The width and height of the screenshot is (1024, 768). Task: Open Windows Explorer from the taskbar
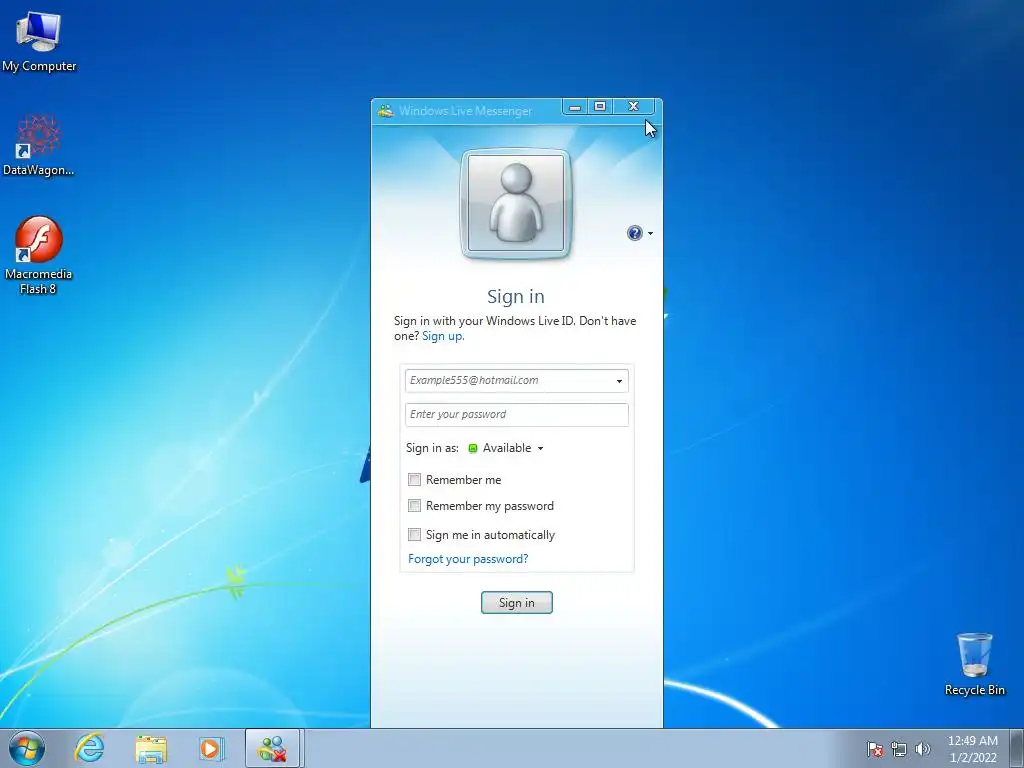[151, 748]
